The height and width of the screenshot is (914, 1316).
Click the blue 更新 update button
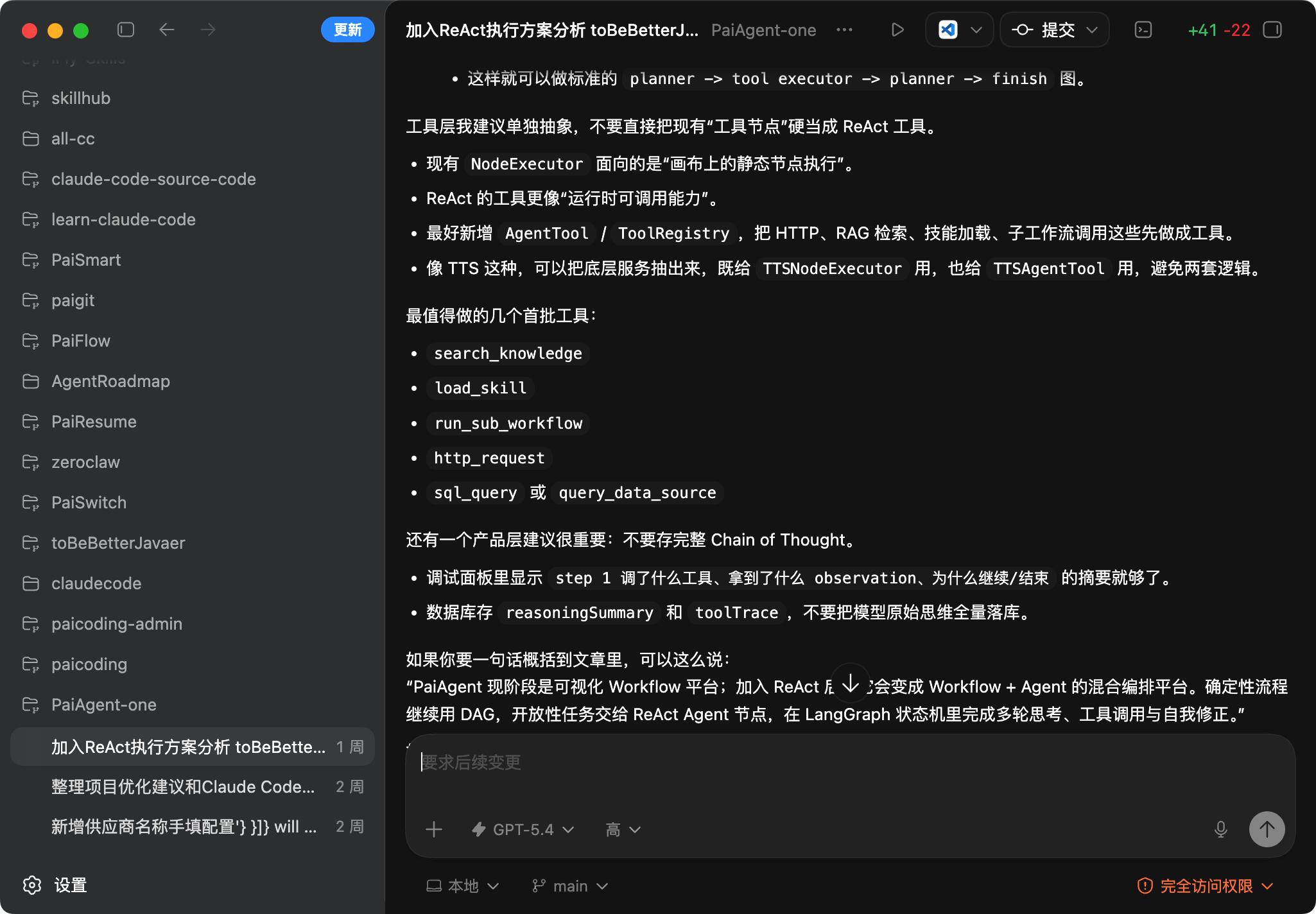[x=347, y=30]
